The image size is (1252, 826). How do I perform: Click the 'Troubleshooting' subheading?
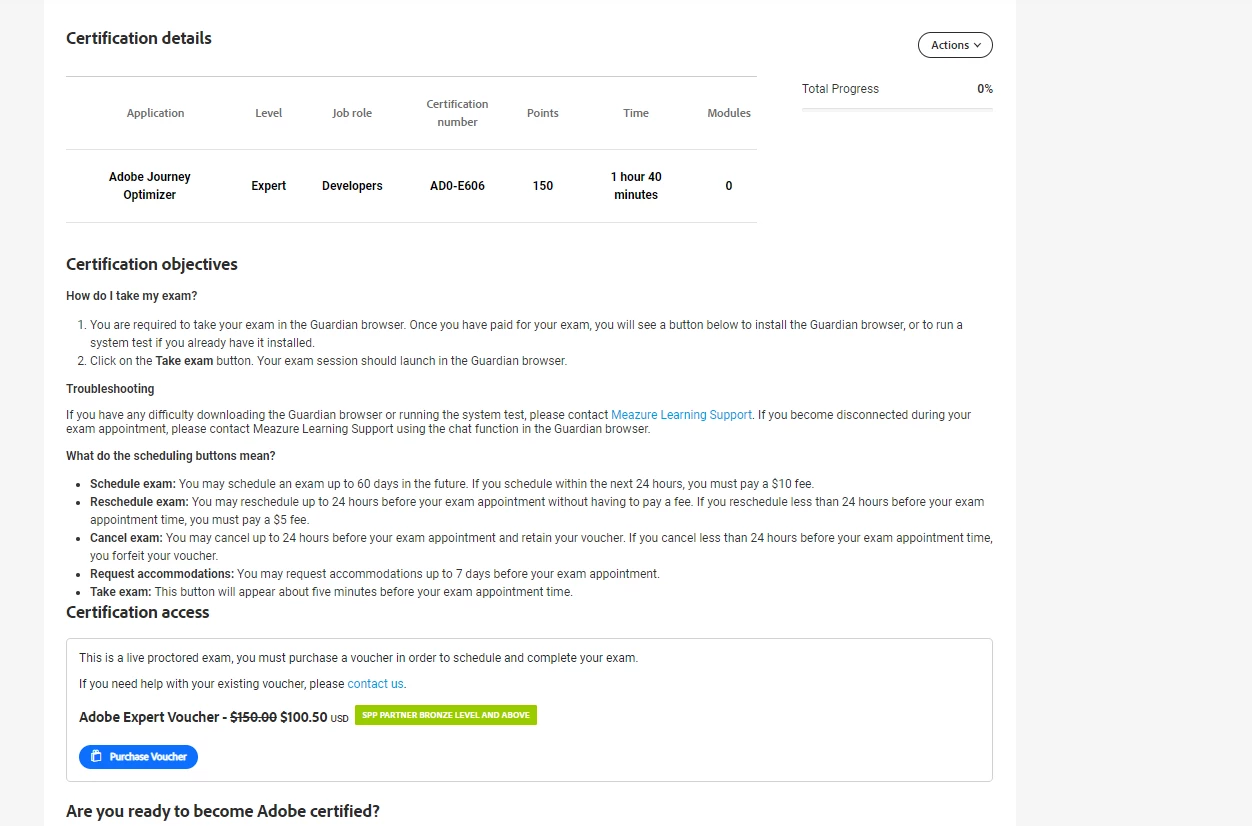110,389
